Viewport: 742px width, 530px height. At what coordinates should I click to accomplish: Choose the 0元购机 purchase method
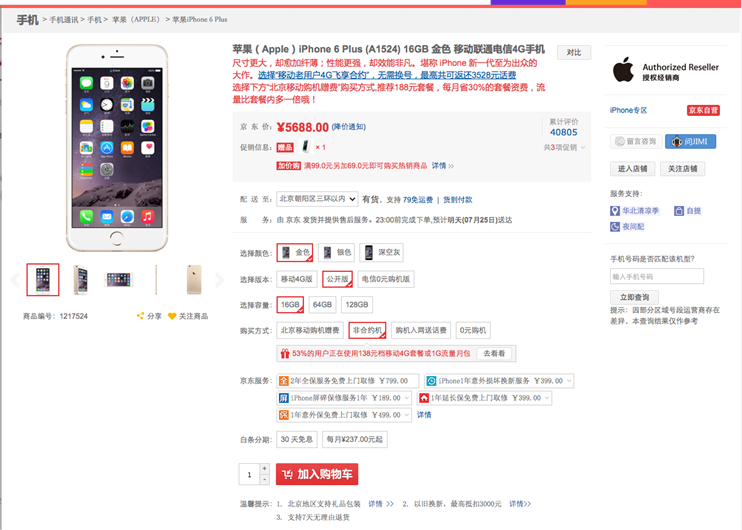click(x=473, y=330)
